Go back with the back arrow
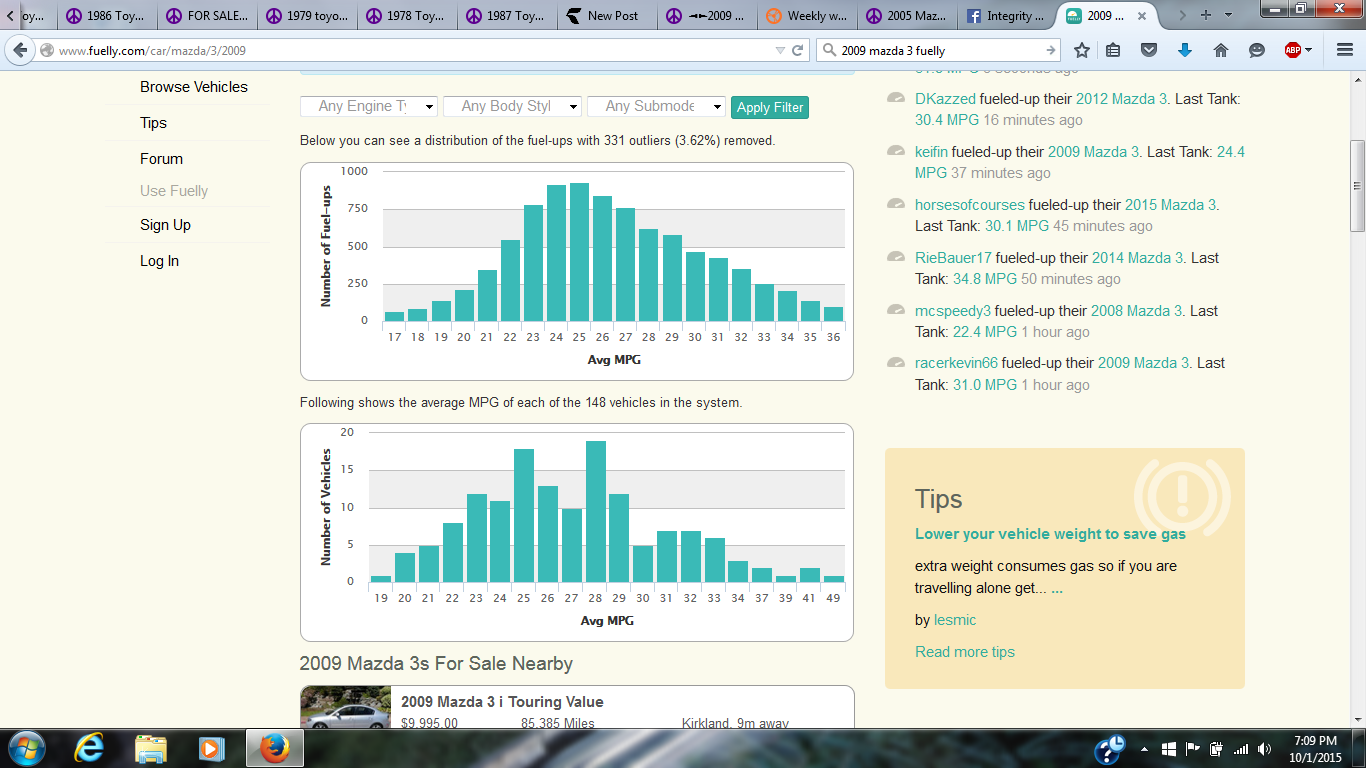Screen dimensions: 1366x768 tap(20, 50)
